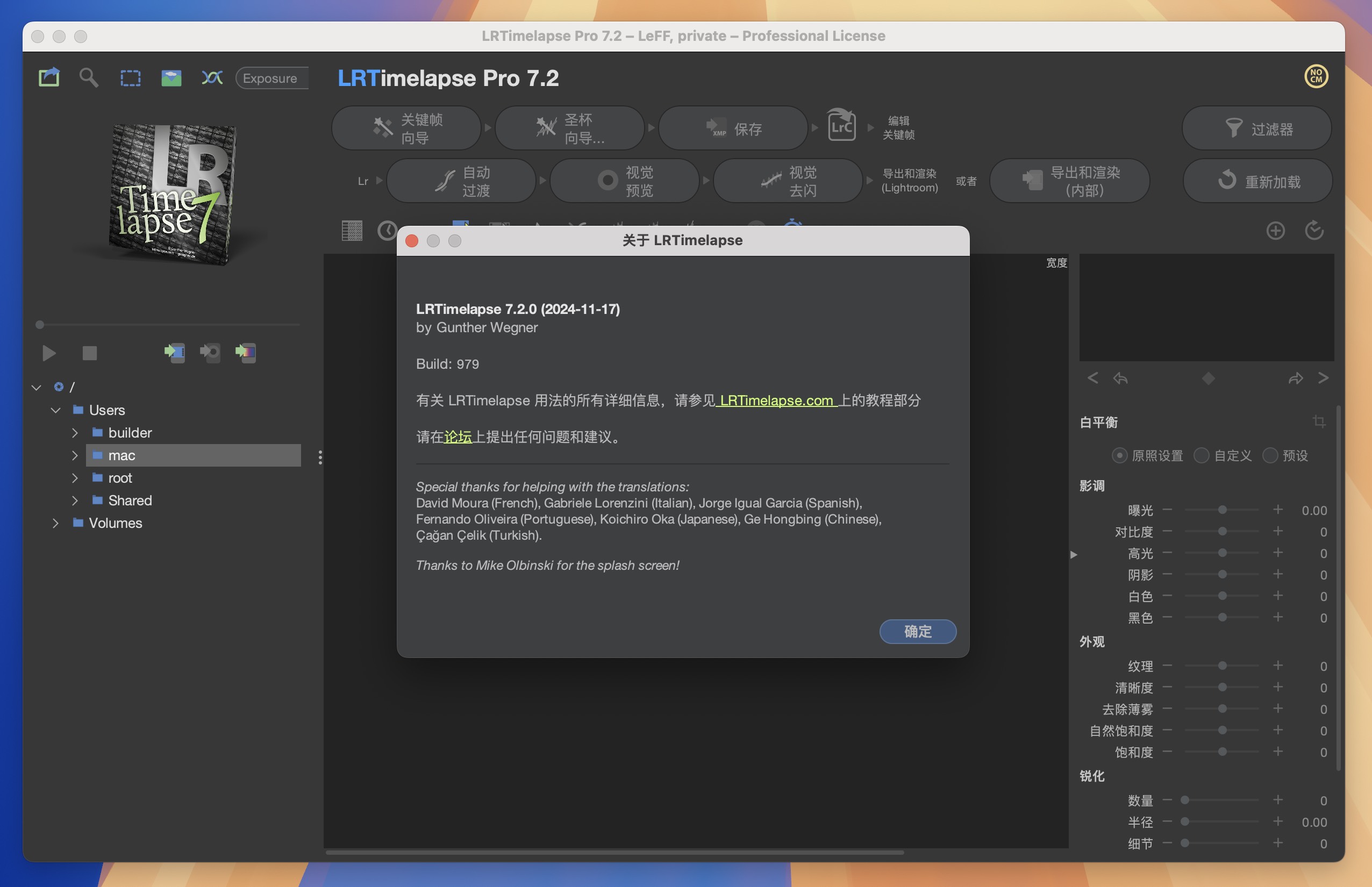Click the 保存 XMP button
Screen dimensions: 1372x887
click(733, 128)
